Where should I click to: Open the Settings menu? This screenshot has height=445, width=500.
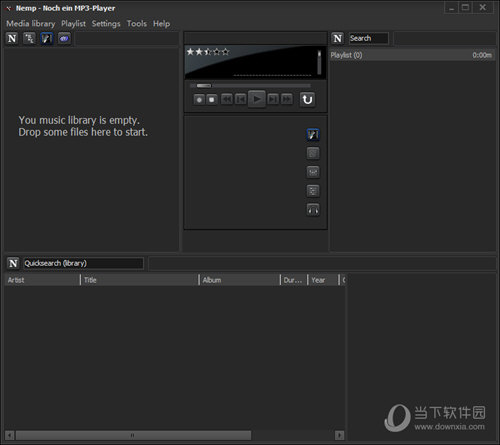pos(106,24)
